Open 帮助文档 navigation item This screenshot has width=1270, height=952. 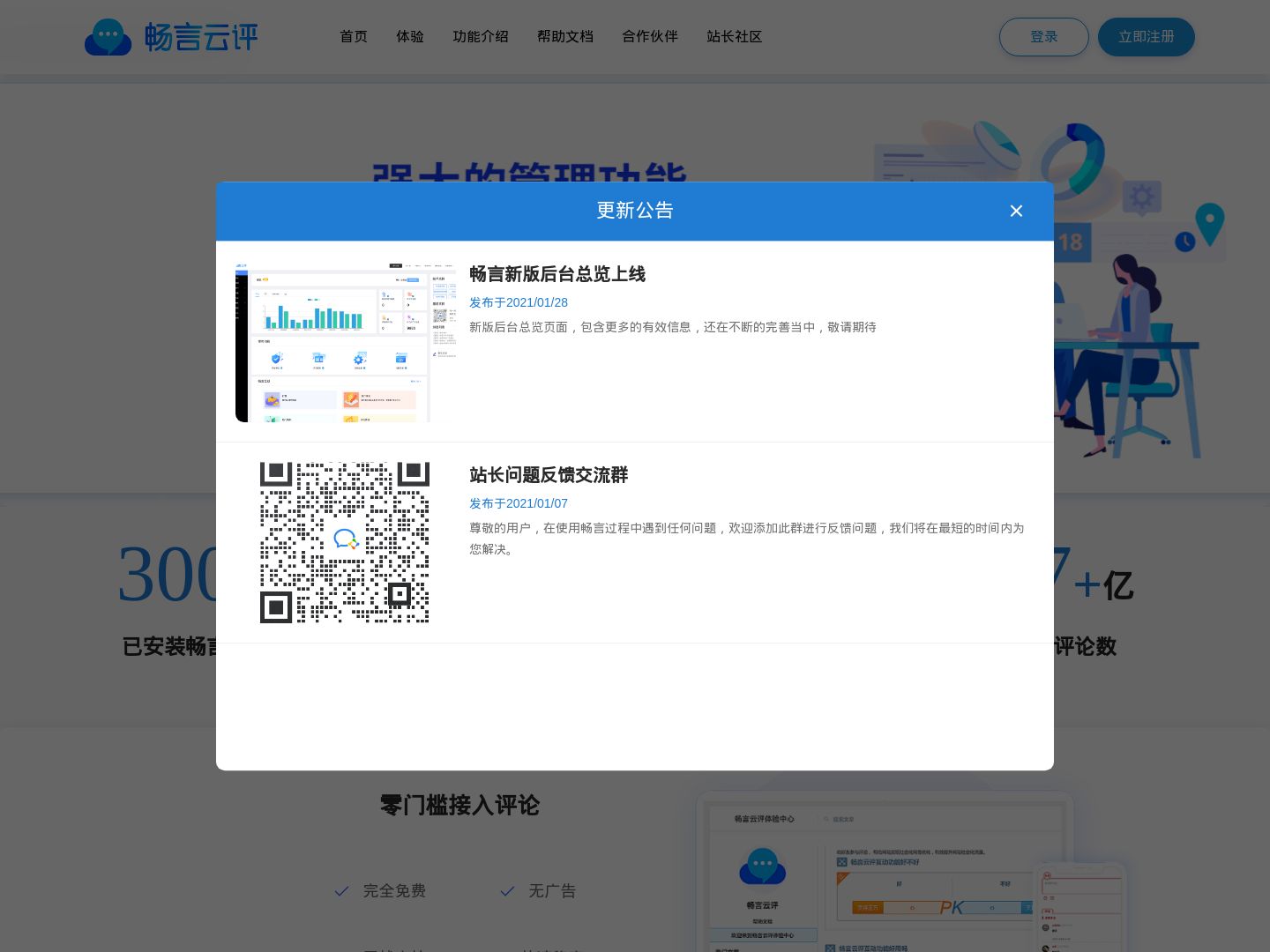click(565, 36)
